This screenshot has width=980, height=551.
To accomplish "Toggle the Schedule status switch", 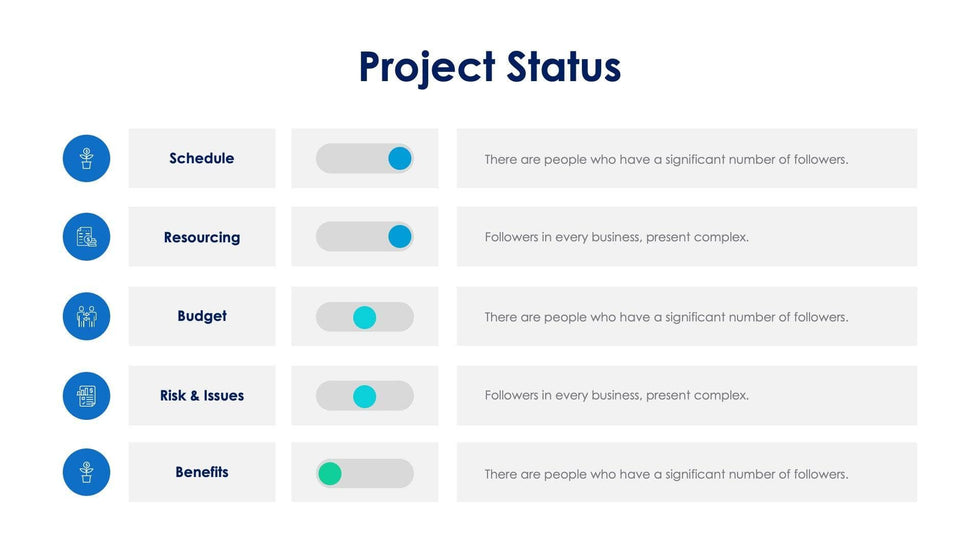I will pos(365,158).
